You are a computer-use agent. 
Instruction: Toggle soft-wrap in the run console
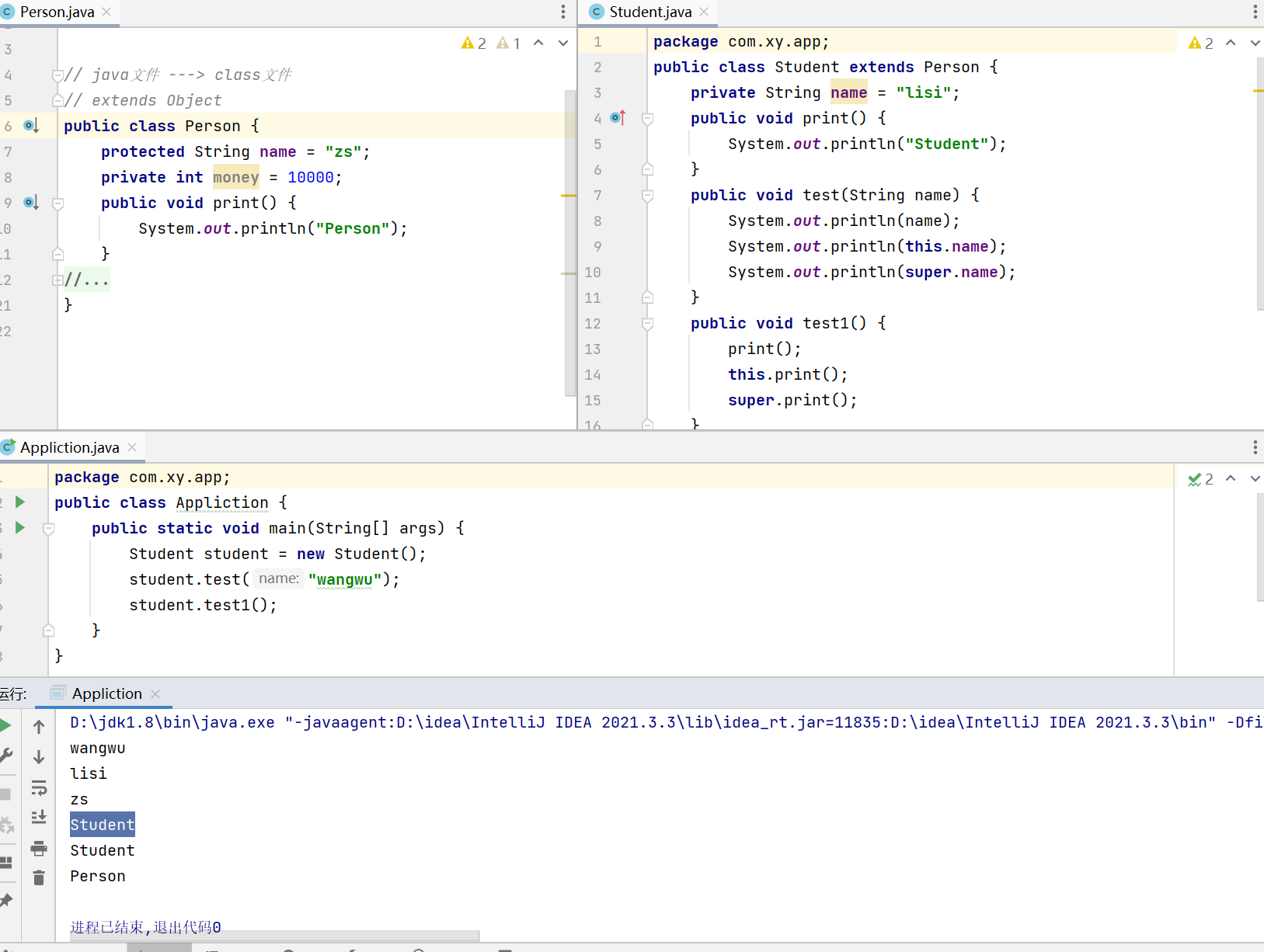click(39, 787)
